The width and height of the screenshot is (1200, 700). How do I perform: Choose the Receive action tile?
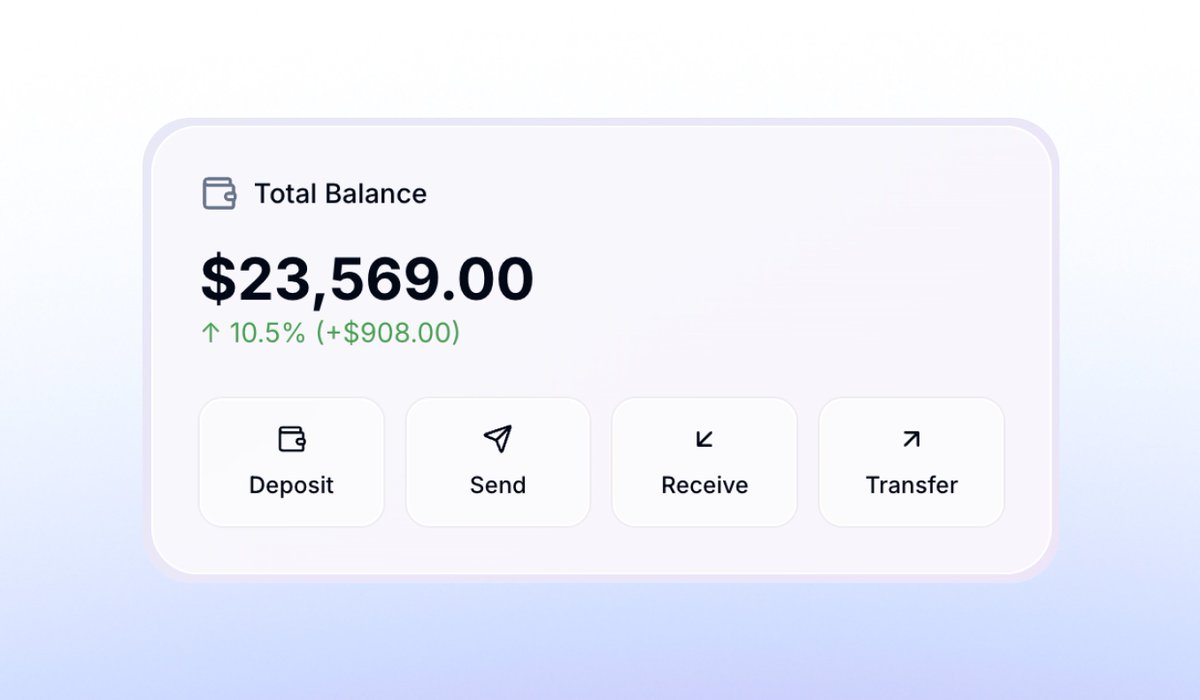(704, 462)
